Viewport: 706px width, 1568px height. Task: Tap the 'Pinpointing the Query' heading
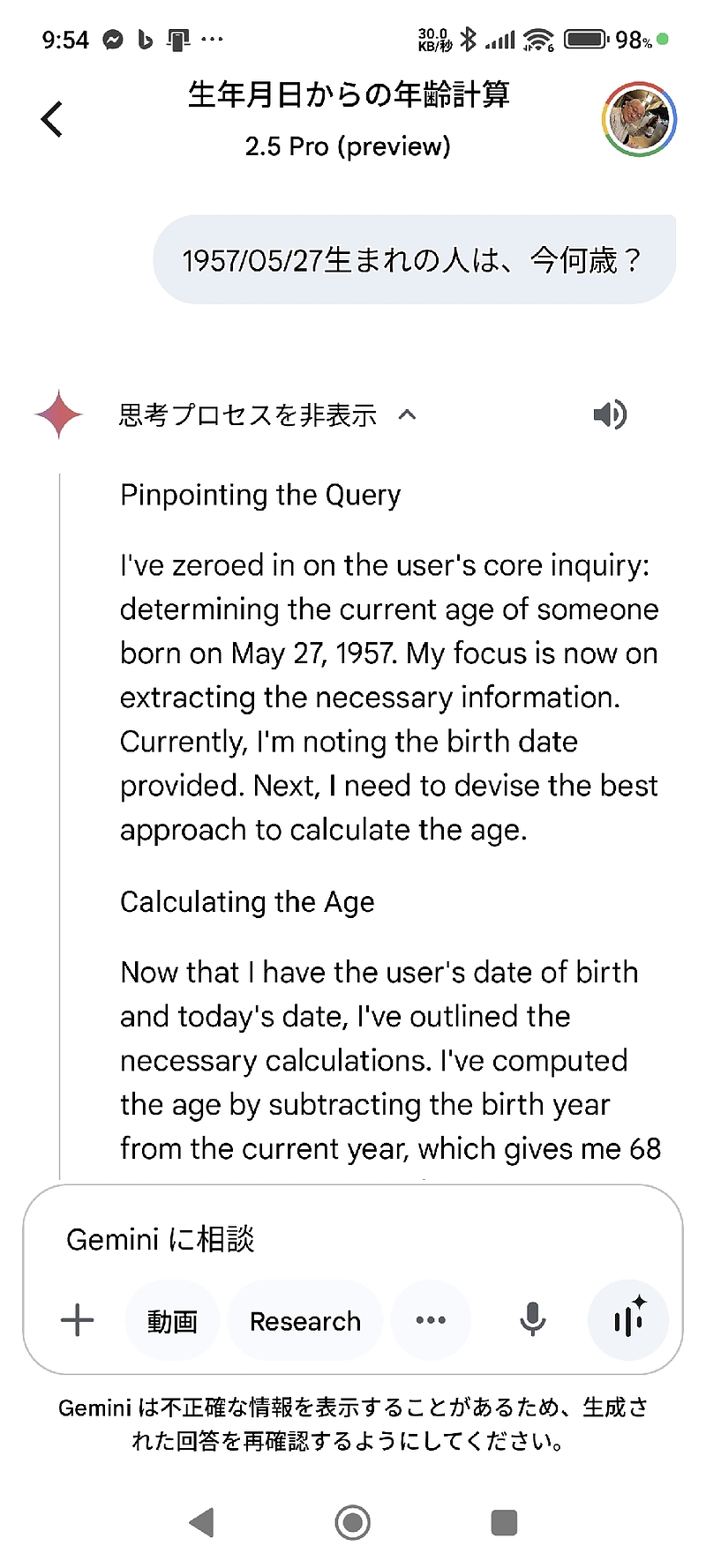(x=260, y=495)
